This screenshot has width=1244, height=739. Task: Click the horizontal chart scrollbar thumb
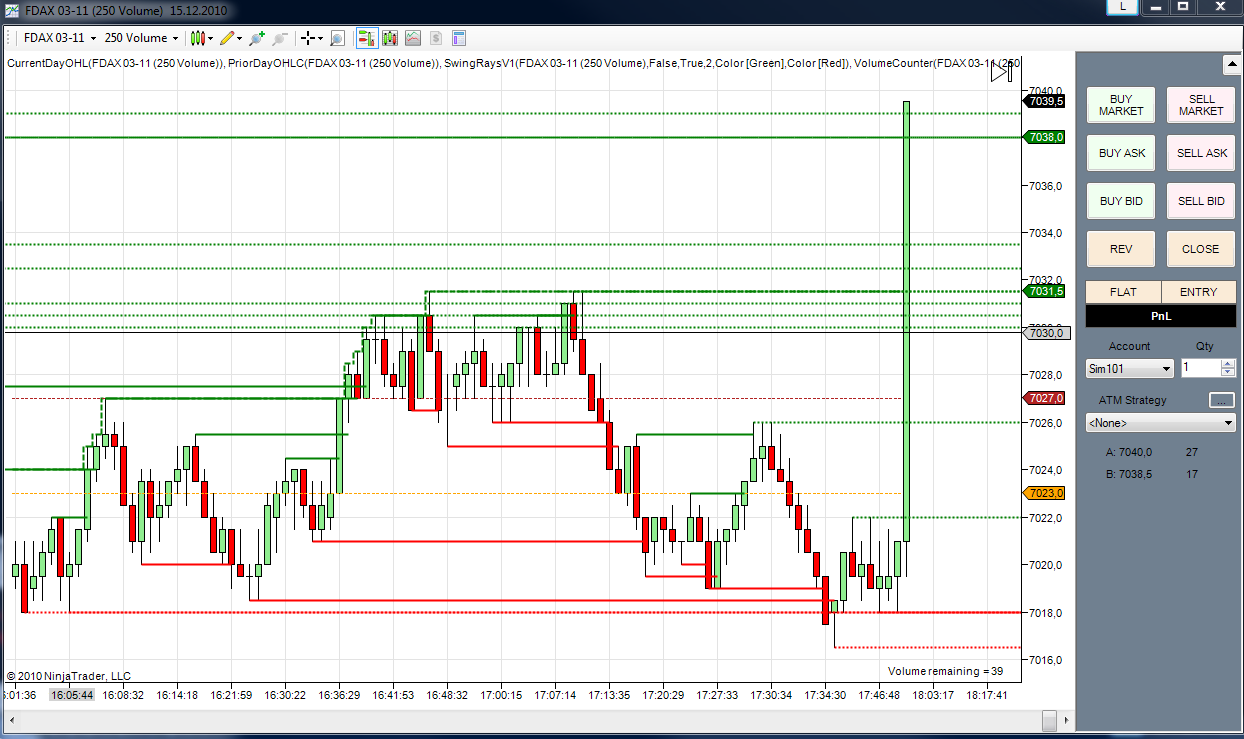tap(1048, 720)
